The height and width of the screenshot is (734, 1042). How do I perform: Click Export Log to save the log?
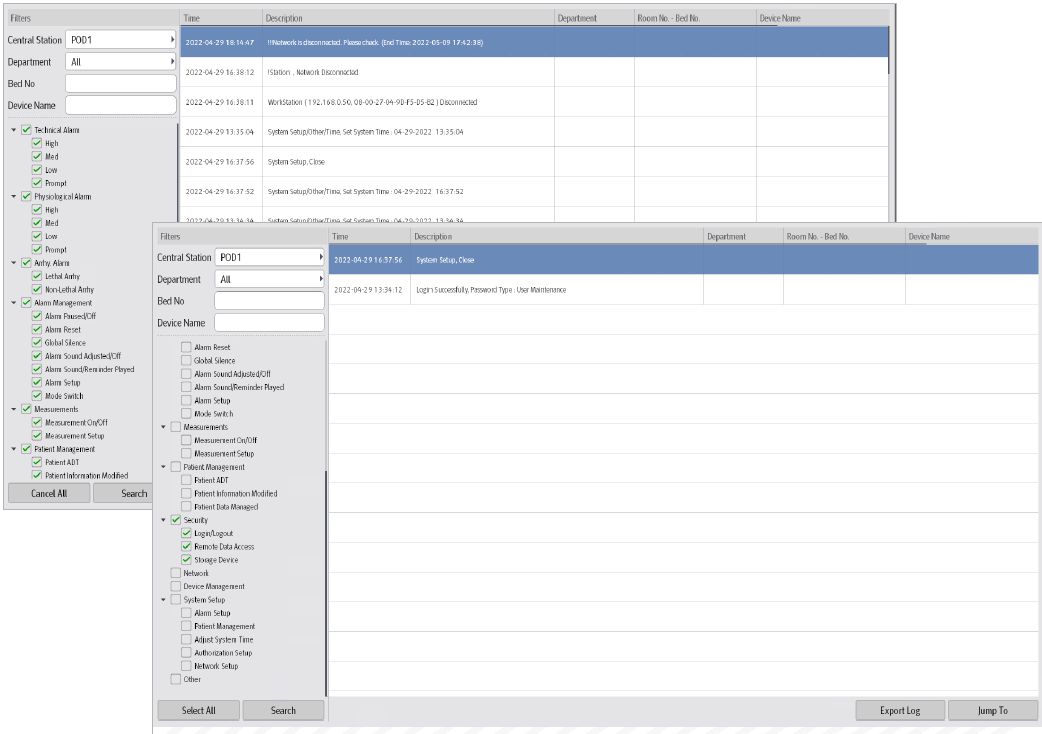tap(899, 710)
